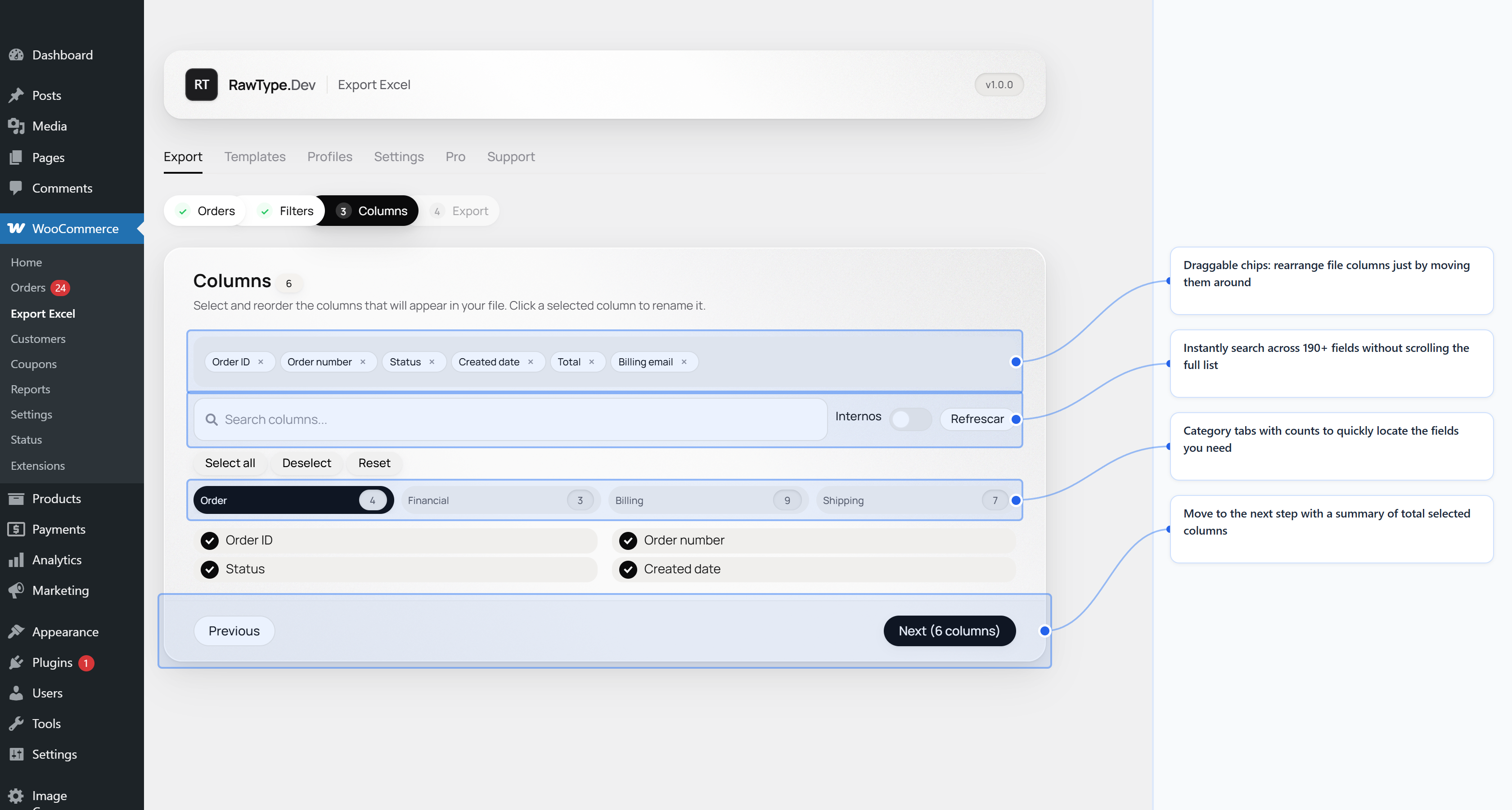Click the Image gear icon in sidebar

click(17, 795)
